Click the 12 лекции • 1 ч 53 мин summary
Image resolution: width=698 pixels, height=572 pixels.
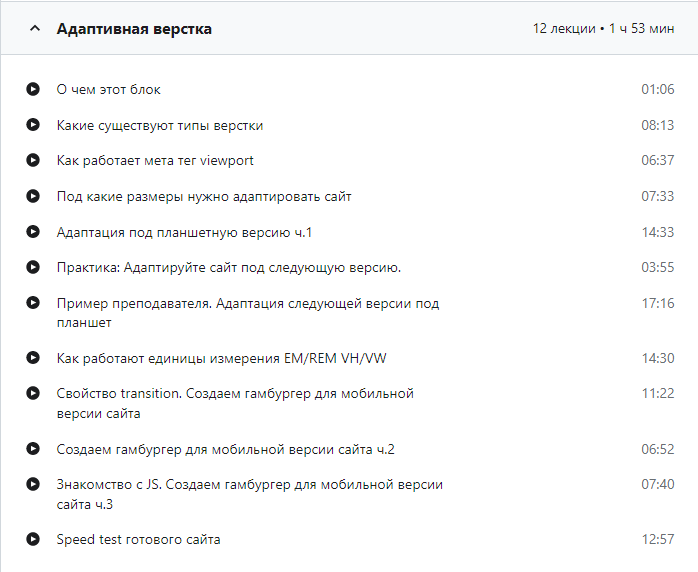click(603, 29)
